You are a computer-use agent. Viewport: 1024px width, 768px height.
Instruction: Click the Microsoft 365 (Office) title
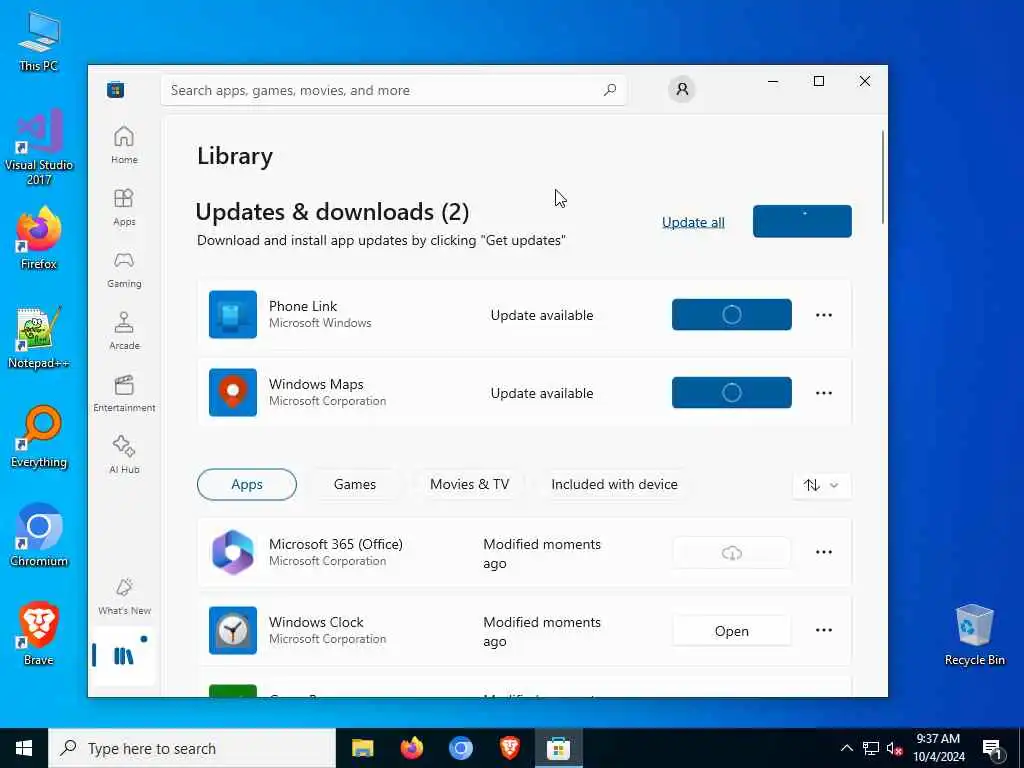coord(336,544)
